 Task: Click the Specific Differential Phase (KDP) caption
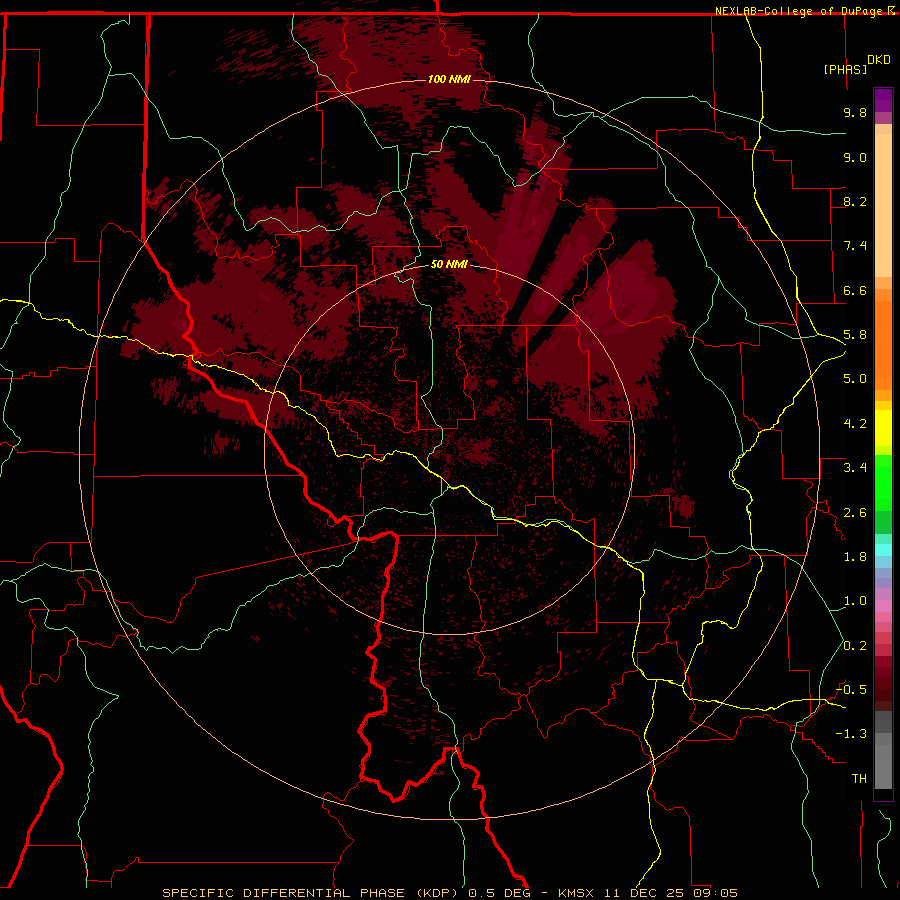click(x=313, y=893)
